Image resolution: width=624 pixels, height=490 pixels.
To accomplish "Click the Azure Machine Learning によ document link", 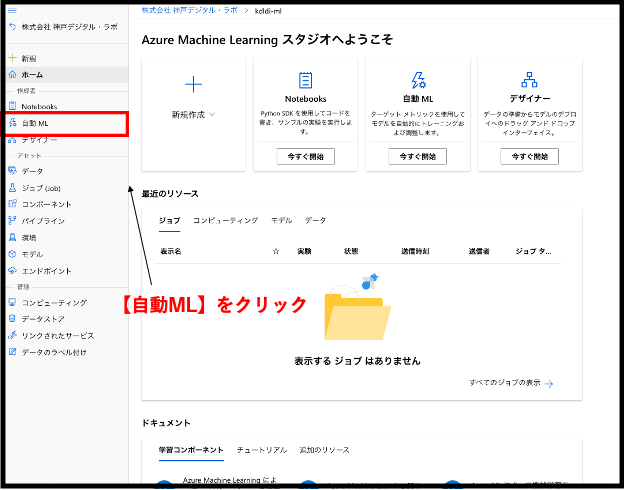I will [x=230, y=480].
